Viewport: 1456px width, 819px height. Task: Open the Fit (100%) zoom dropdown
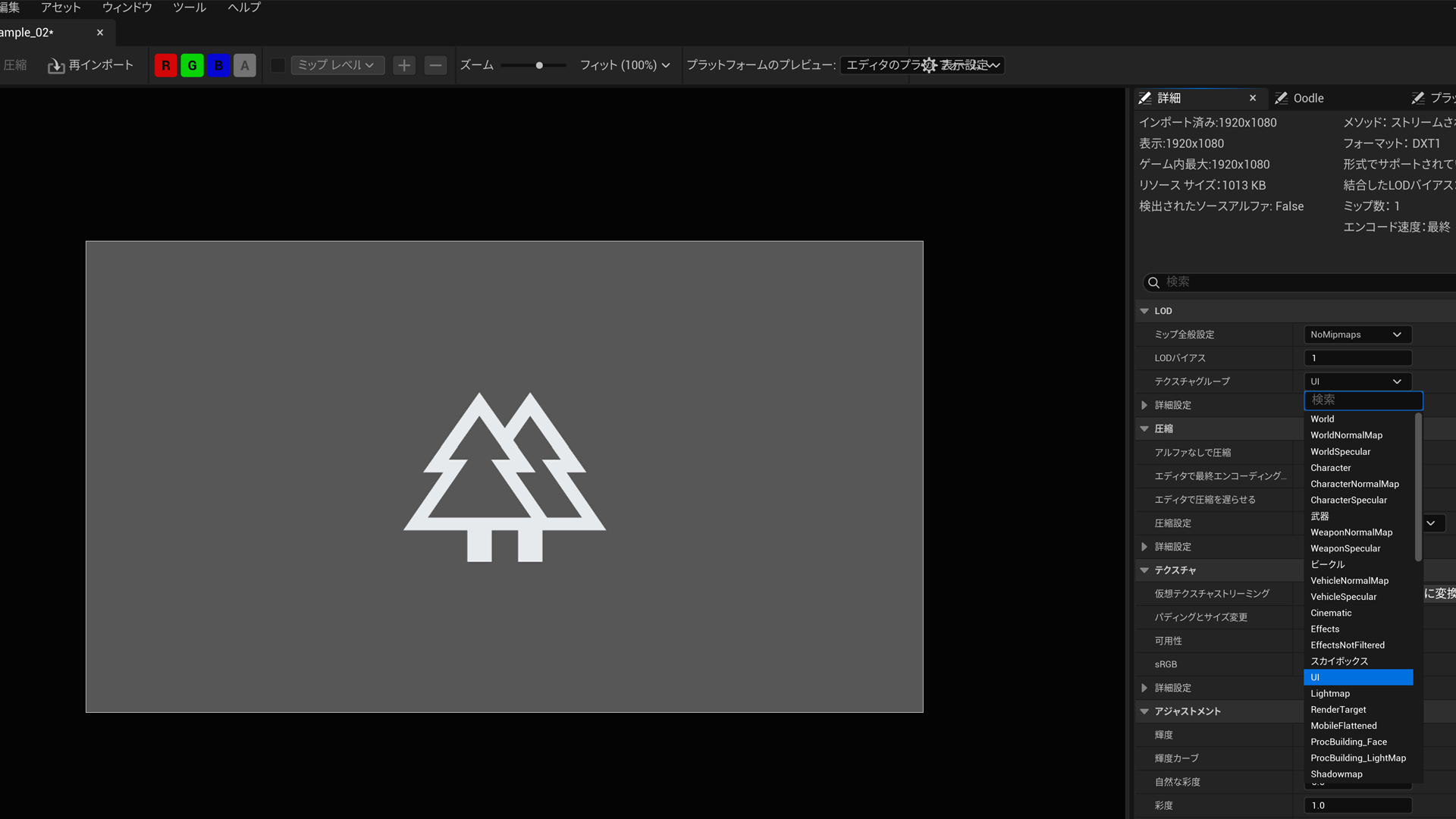(x=625, y=66)
